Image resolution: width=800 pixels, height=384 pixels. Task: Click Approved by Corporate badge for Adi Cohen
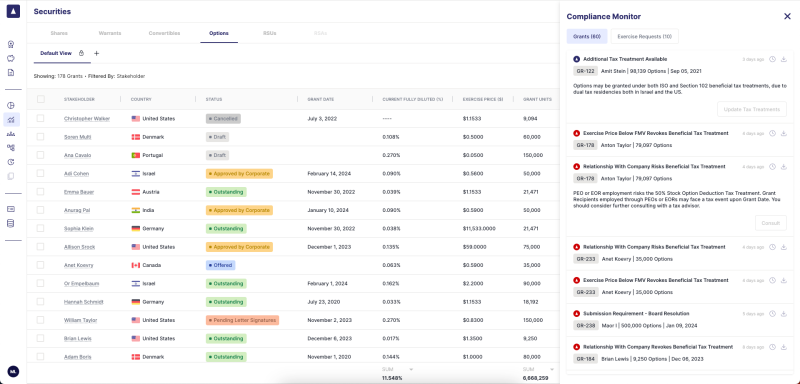coord(239,173)
